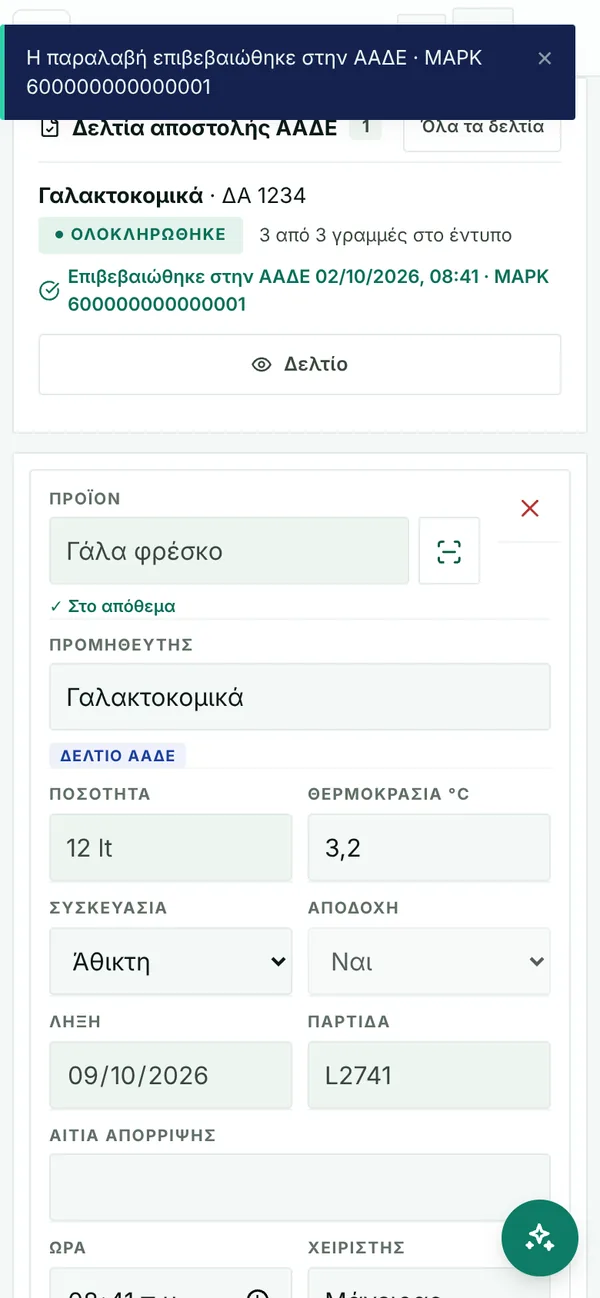
Task: Click the Προμηθευτής field with Γαλακτοκομικά
Action: point(300,697)
